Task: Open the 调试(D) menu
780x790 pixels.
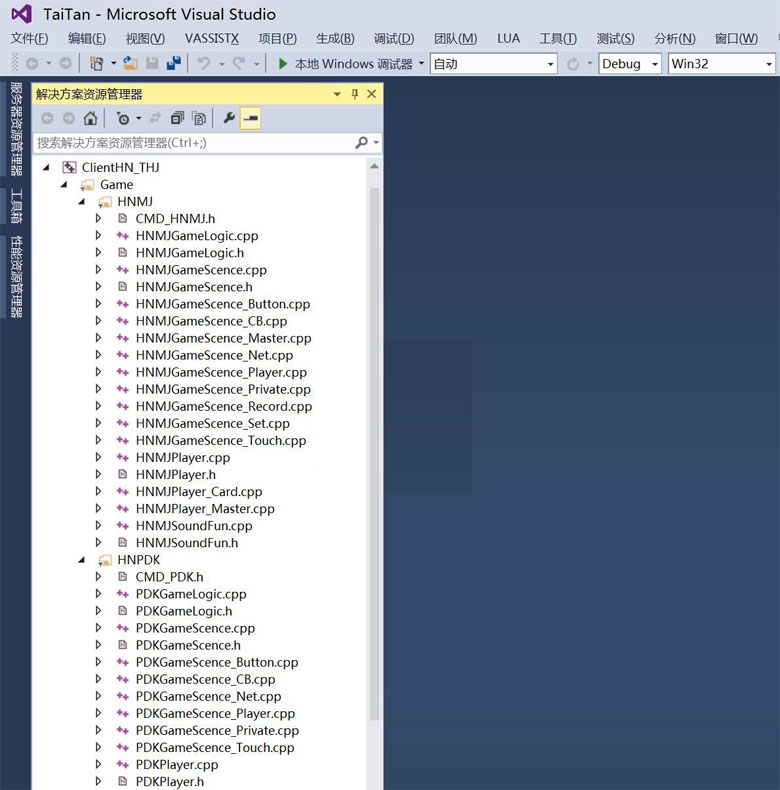Action: pyautogui.click(x=393, y=38)
